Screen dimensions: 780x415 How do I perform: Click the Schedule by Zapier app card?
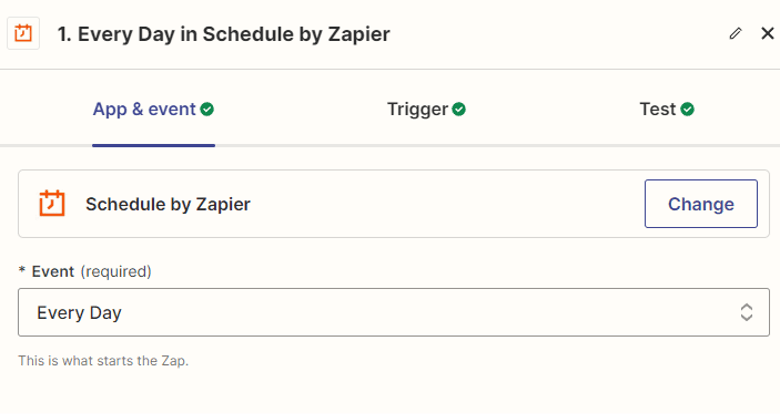393,204
